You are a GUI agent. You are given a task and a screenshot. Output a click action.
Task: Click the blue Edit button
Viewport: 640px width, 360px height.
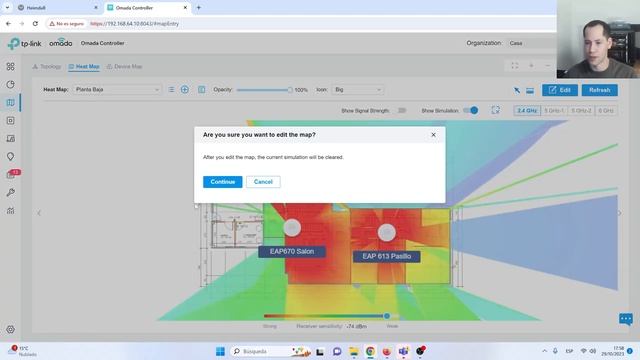(x=560, y=90)
